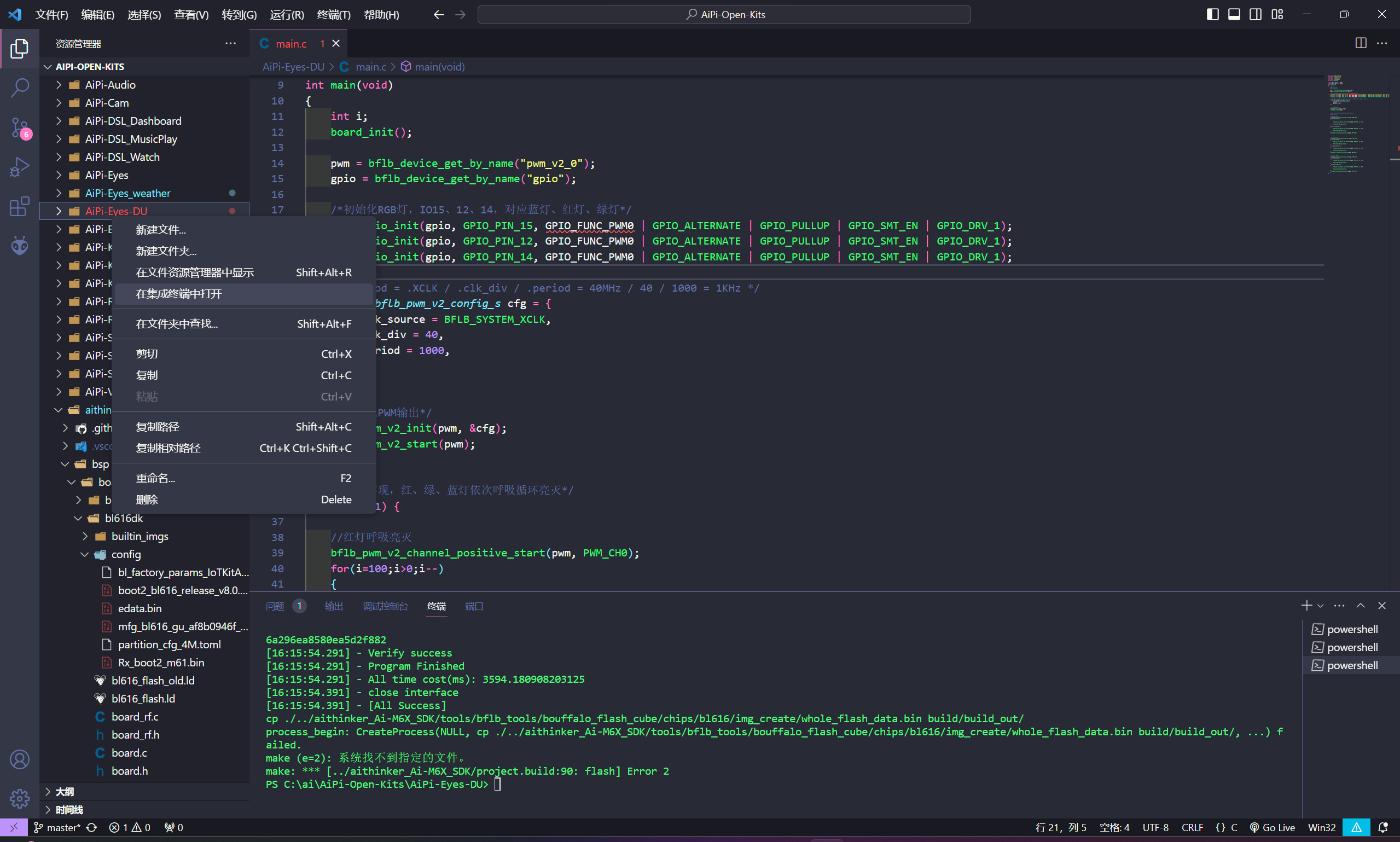Choose 新建文件... in context menu
Image resolution: width=1400 pixels, height=842 pixels.
(x=244, y=230)
